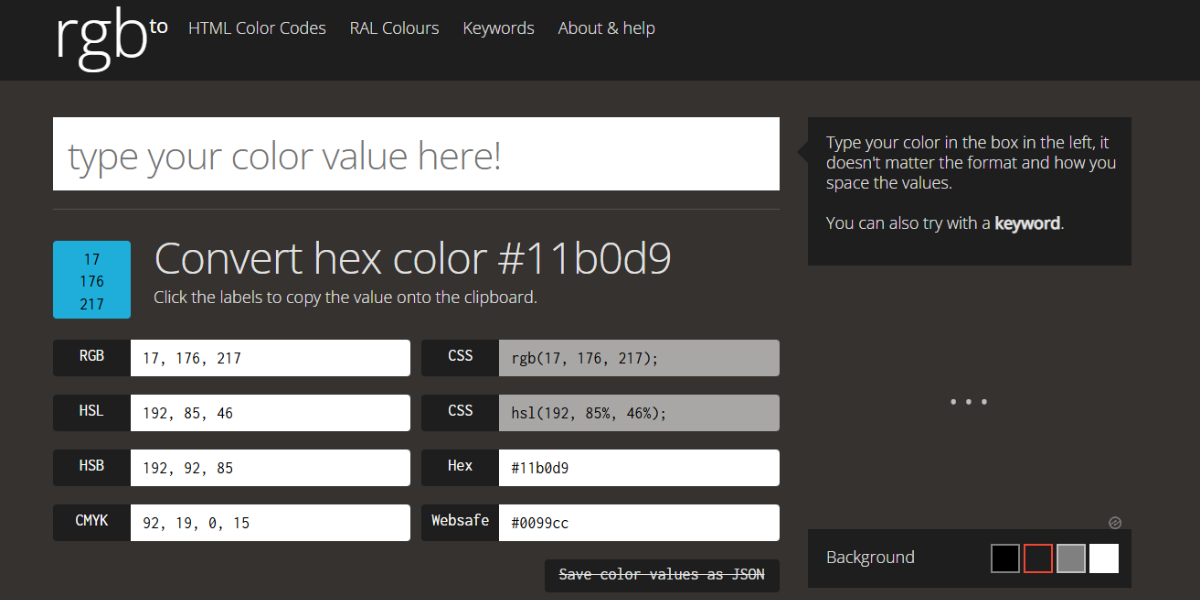The image size is (1200, 600).
Task: Copy the CMYK value via the CMYK label
Action: click(x=90, y=522)
